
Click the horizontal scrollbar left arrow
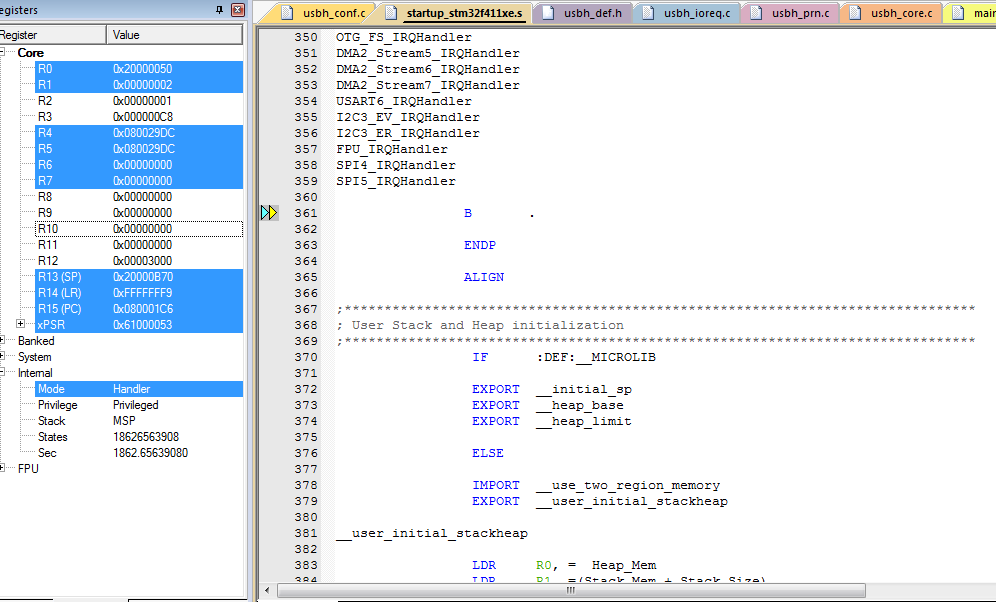(267, 590)
